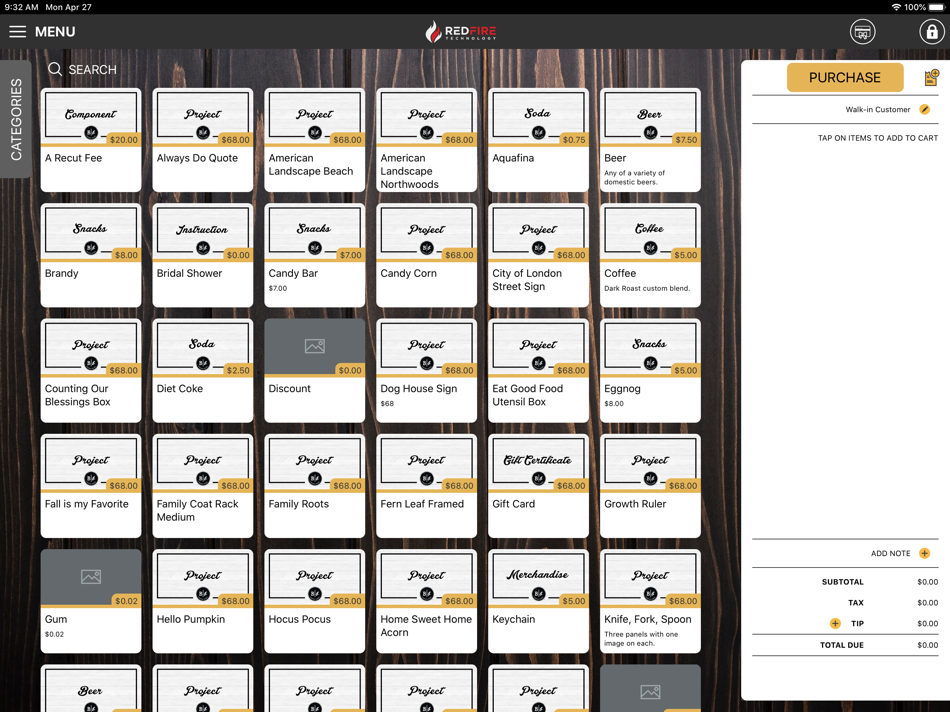Screen dimensions: 950x712
Task: Tap the TIP label
Action: point(857,624)
